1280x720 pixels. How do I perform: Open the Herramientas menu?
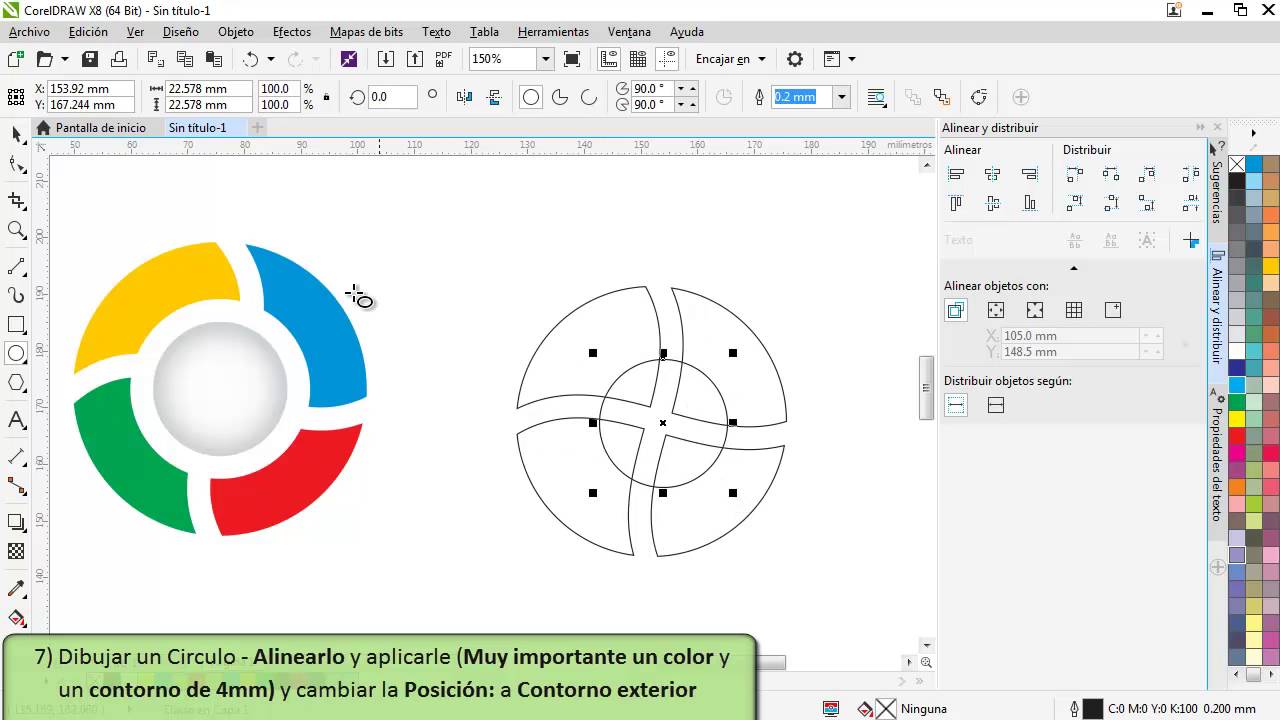pos(553,32)
